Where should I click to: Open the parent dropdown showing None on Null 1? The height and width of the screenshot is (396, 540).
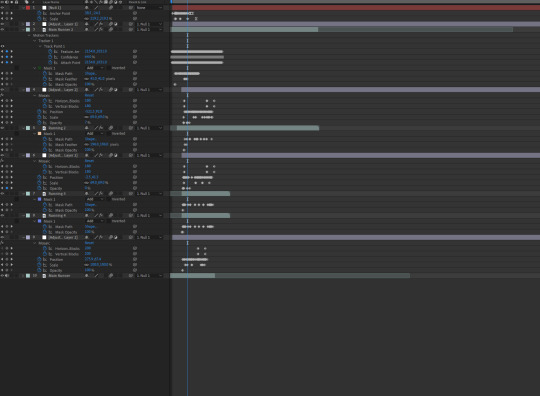click(149, 8)
